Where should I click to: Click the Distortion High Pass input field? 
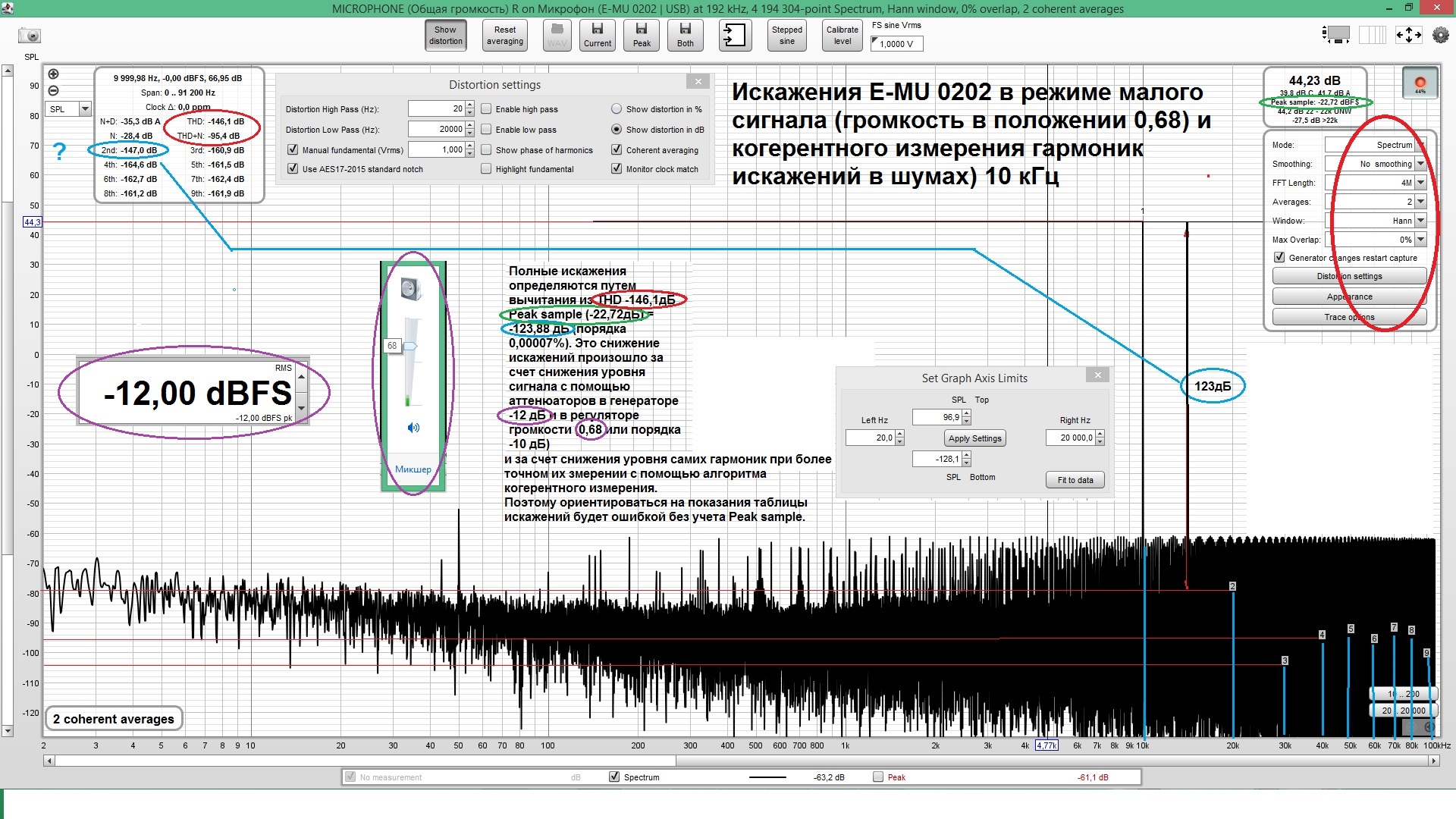click(x=436, y=109)
